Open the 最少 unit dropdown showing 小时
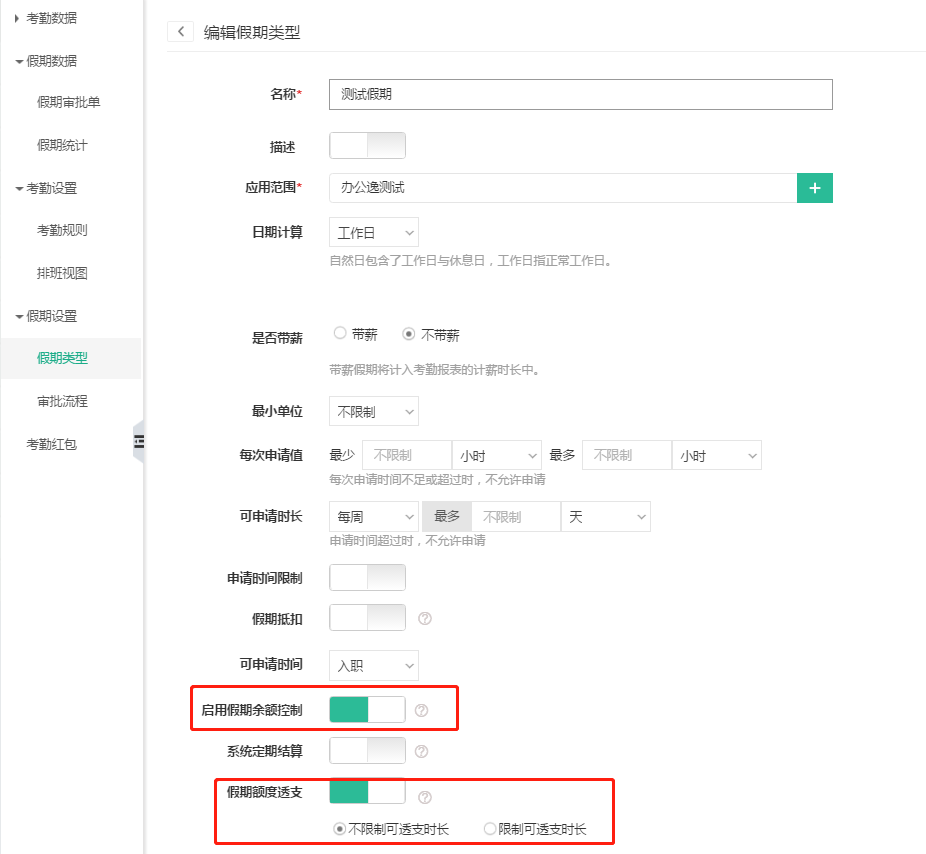Viewport: 926px width, 854px height. 497,455
